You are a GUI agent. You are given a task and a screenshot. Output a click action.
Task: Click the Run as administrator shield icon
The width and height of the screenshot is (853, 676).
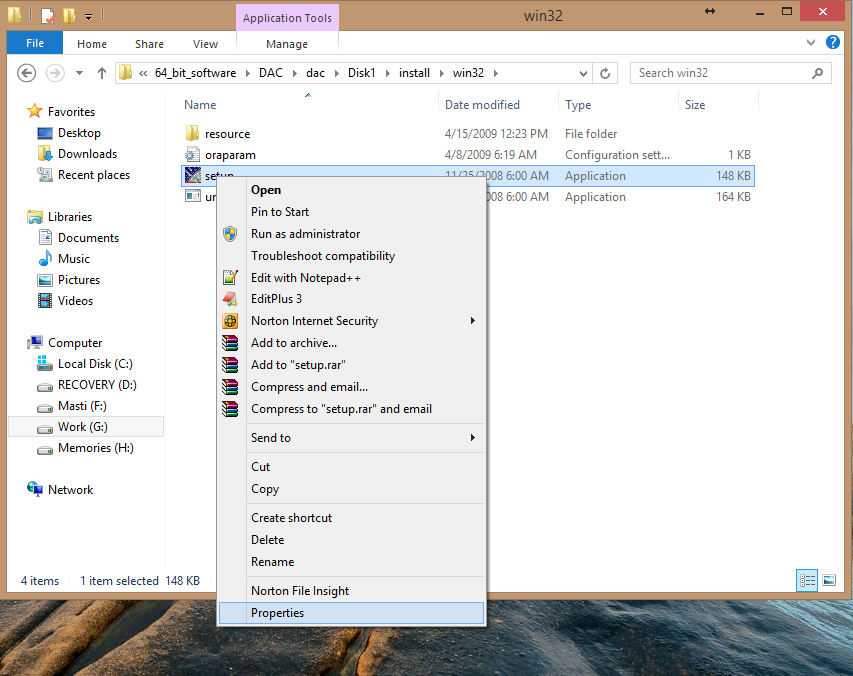click(x=230, y=234)
